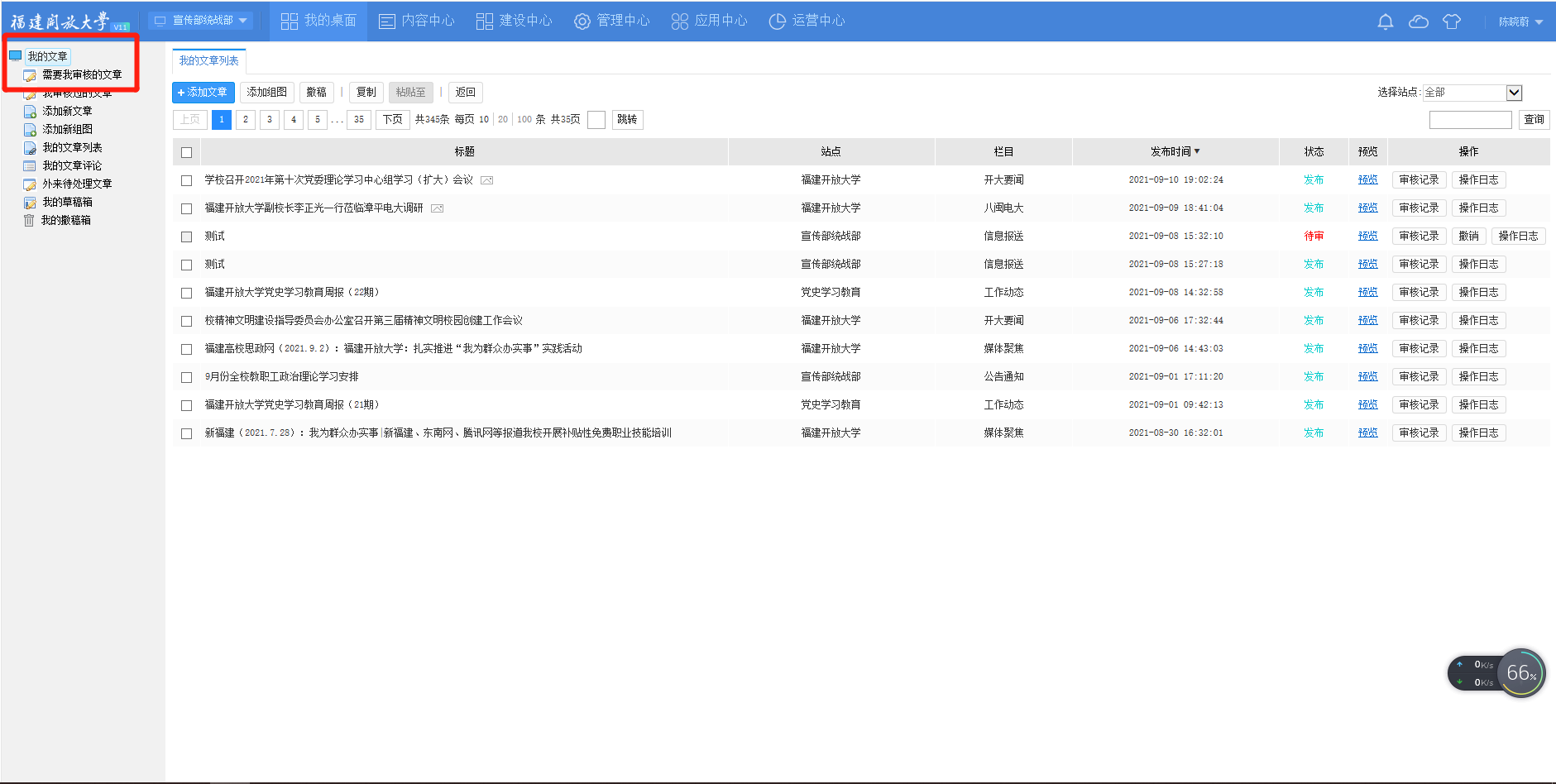The height and width of the screenshot is (784, 1556).
Task: Sort by 发布时间 column header
Action: click(x=1174, y=151)
